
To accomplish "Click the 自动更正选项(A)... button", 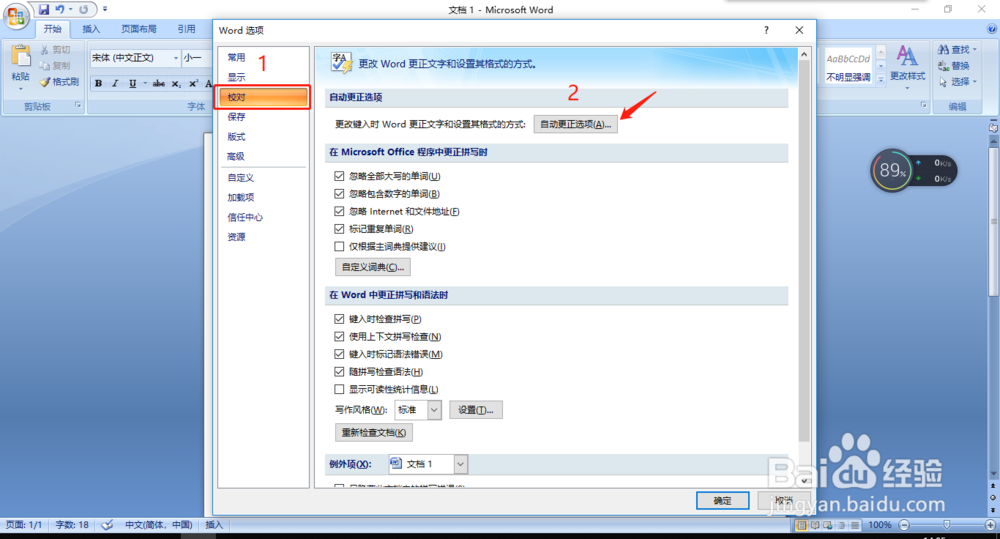I will 575,124.
